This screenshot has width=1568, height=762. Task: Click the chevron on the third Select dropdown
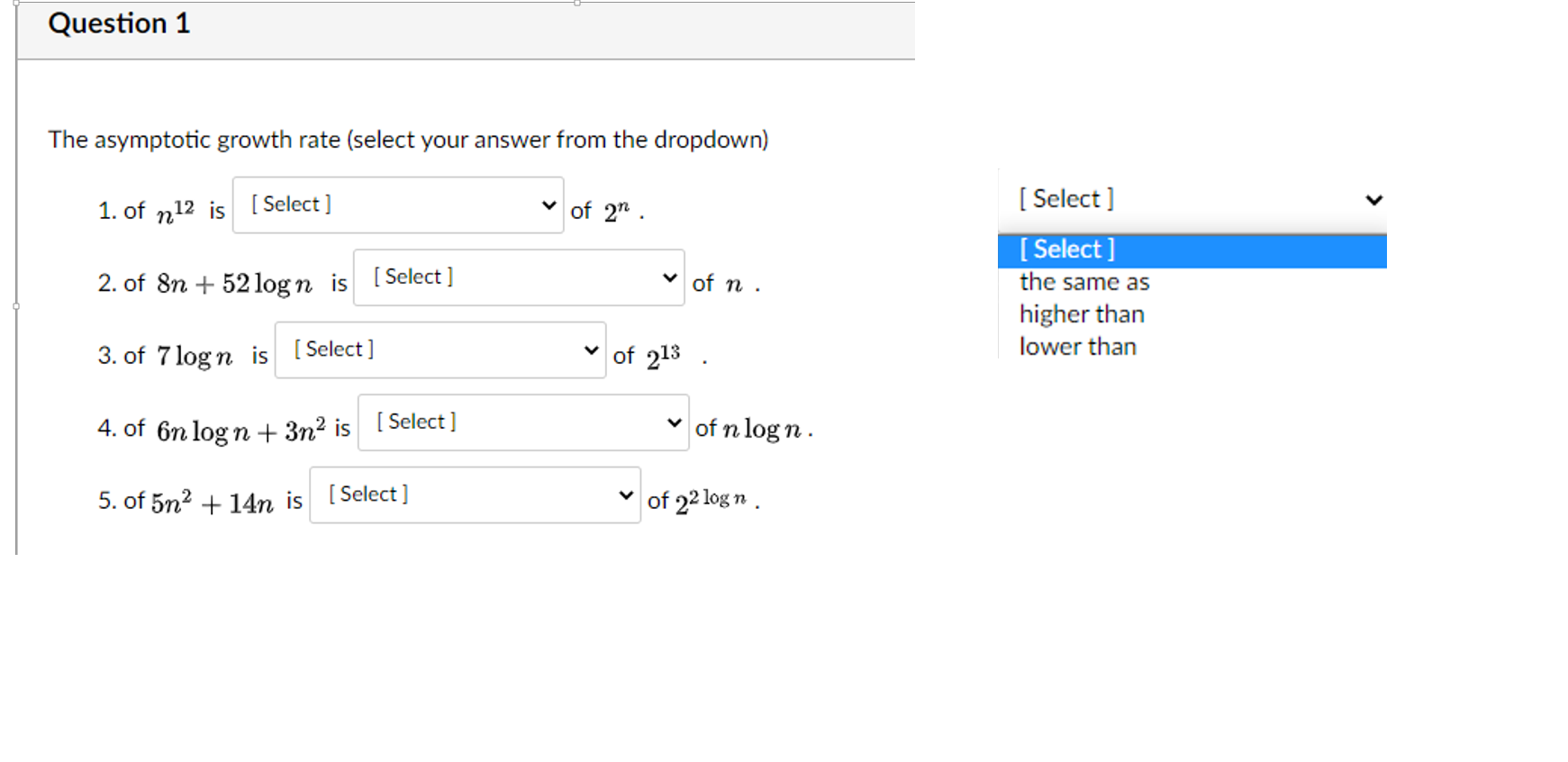591,350
